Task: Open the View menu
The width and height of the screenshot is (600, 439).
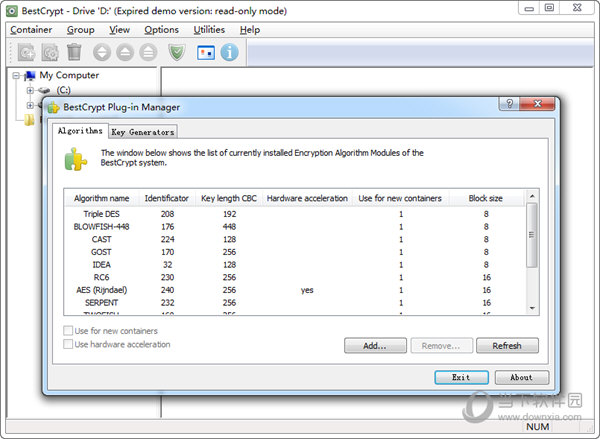Action: [119, 30]
